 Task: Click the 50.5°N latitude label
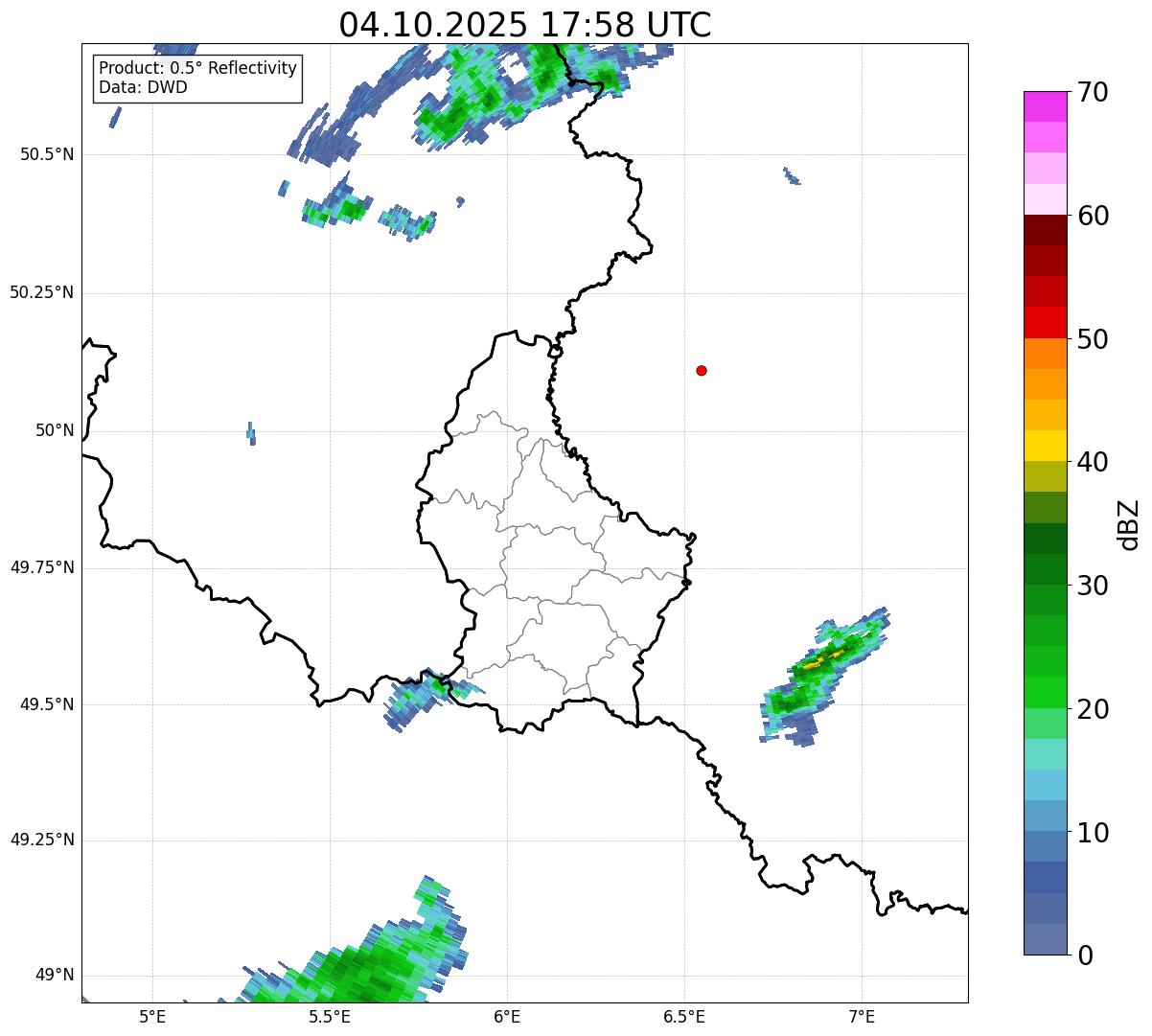47,154
